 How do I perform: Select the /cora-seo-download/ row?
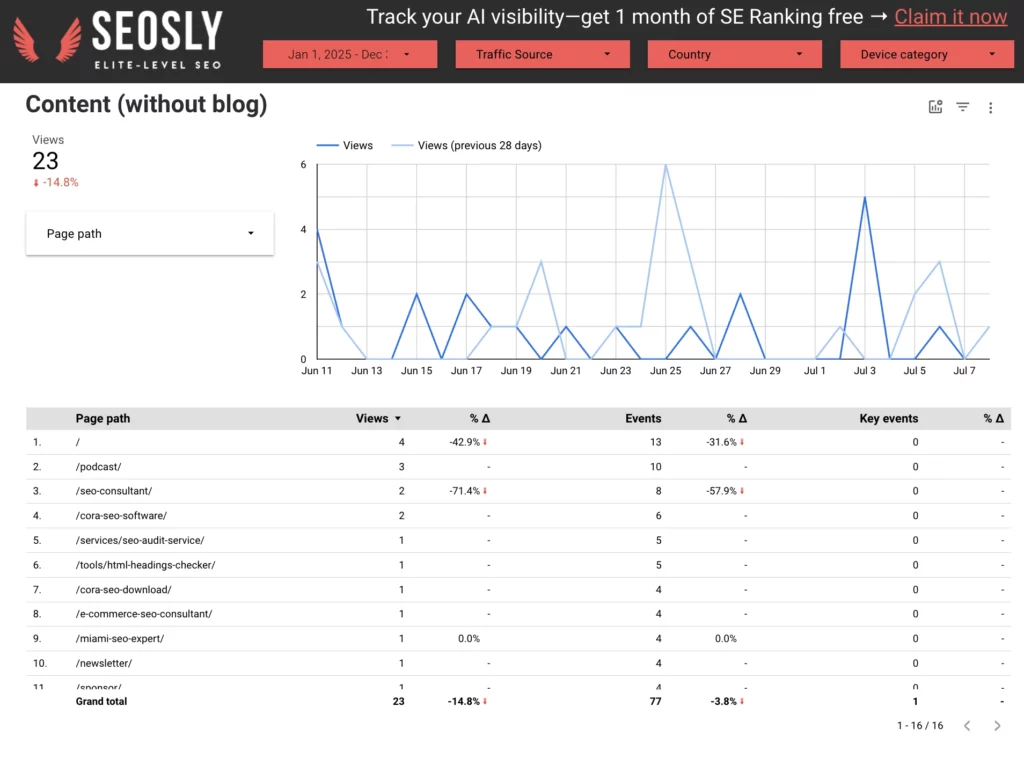click(519, 589)
